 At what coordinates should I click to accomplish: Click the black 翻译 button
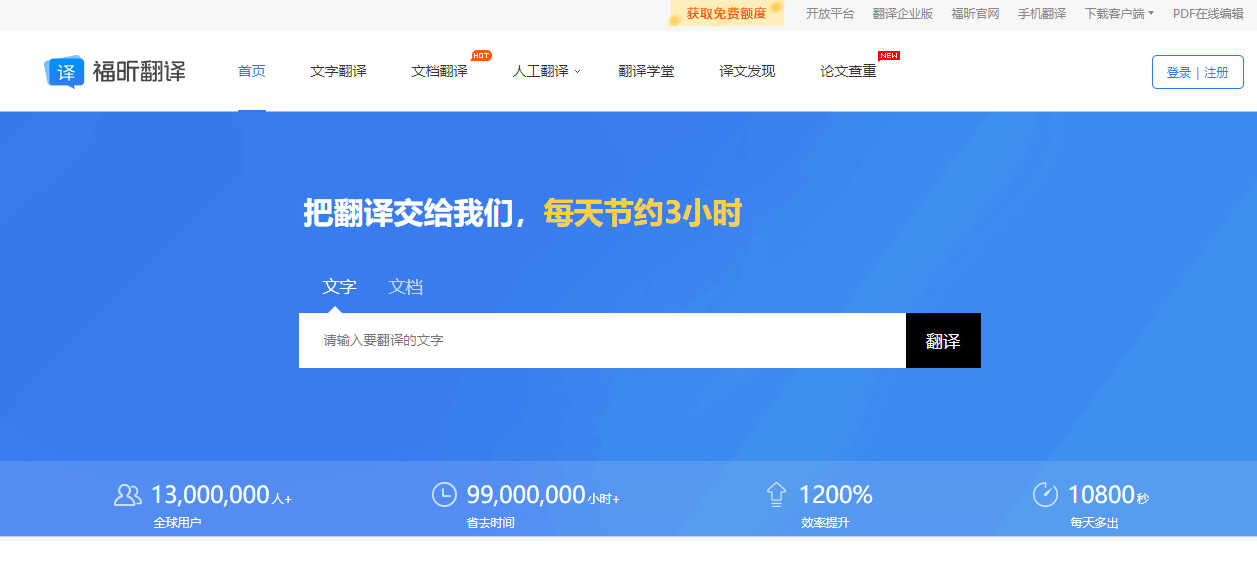click(x=943, y=341)
